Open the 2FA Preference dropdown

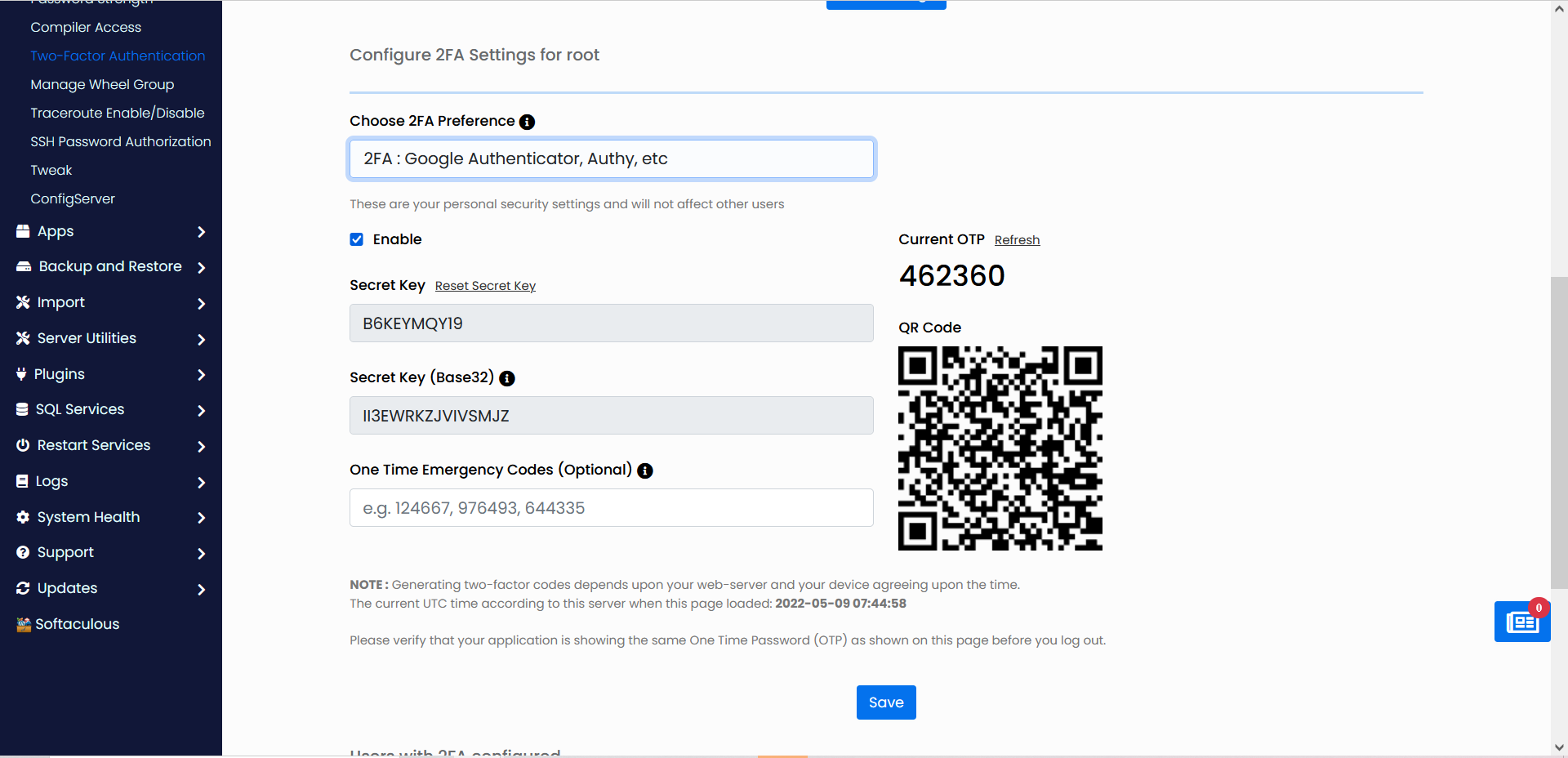[x=612, y=159]
